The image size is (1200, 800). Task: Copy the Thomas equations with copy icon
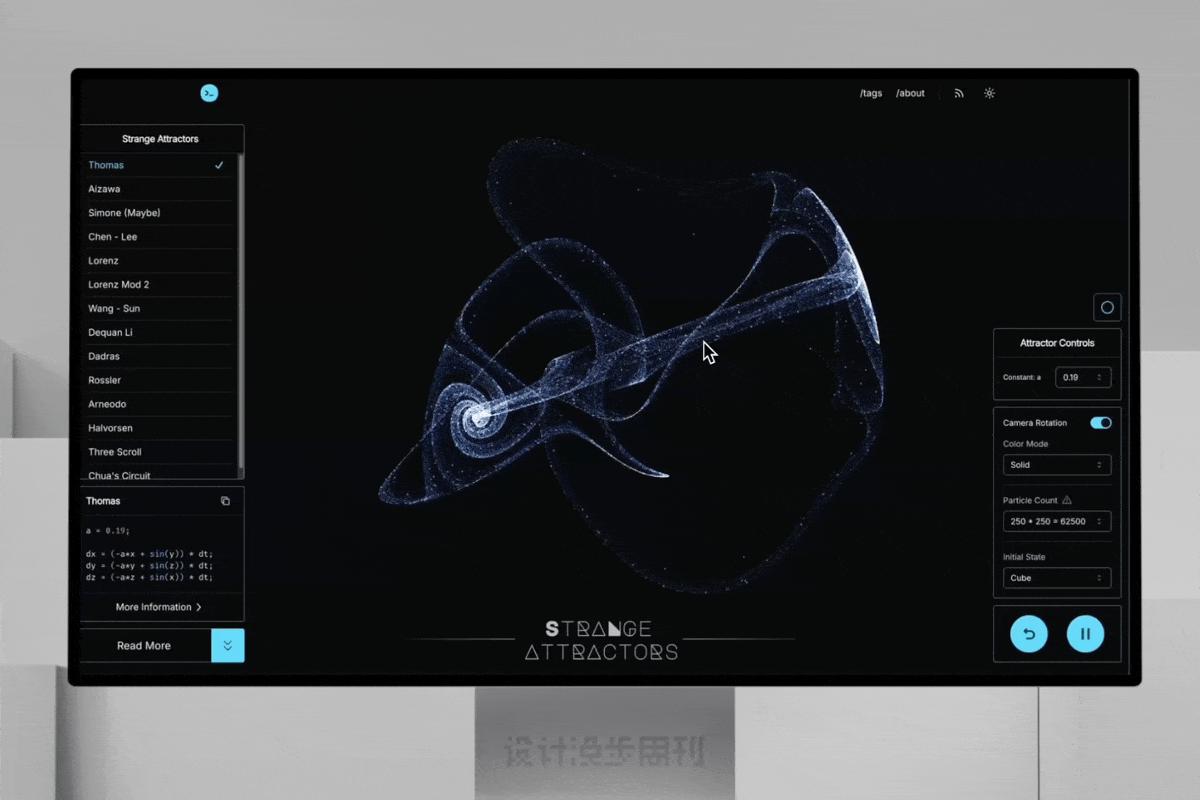(225, 501)
